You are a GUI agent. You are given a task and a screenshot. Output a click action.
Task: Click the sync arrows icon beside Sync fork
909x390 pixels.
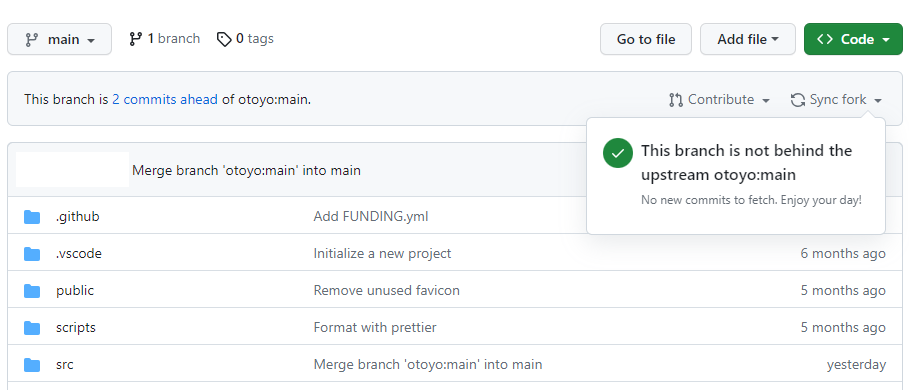coord(798,100)
